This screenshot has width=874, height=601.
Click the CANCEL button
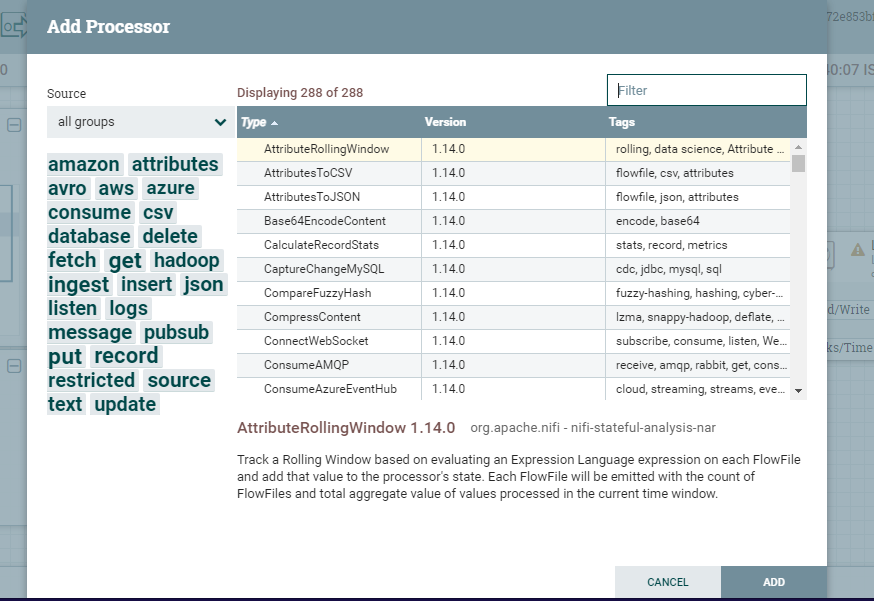(x=667, y=582)
